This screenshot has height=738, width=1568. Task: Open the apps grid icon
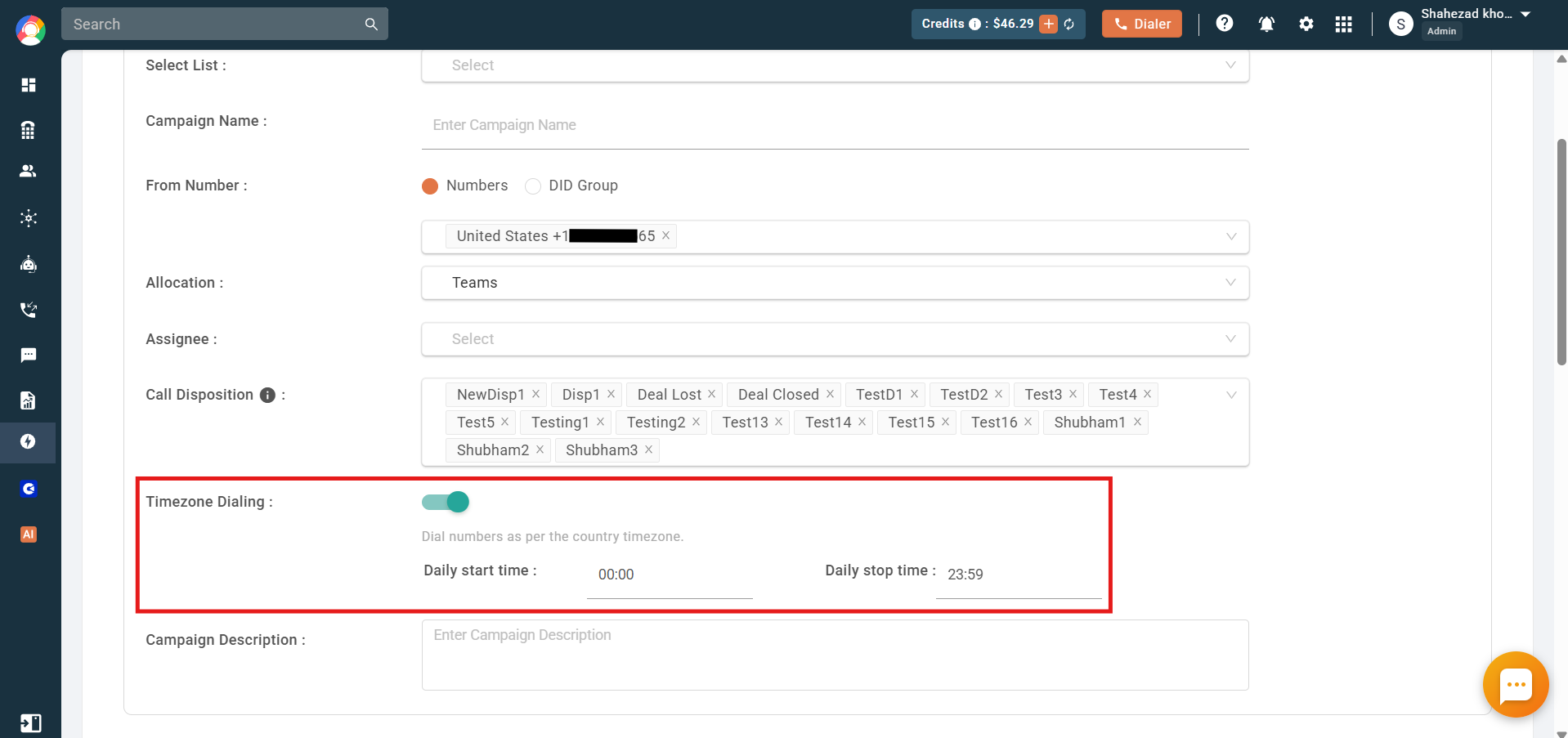coord(1344,24)
